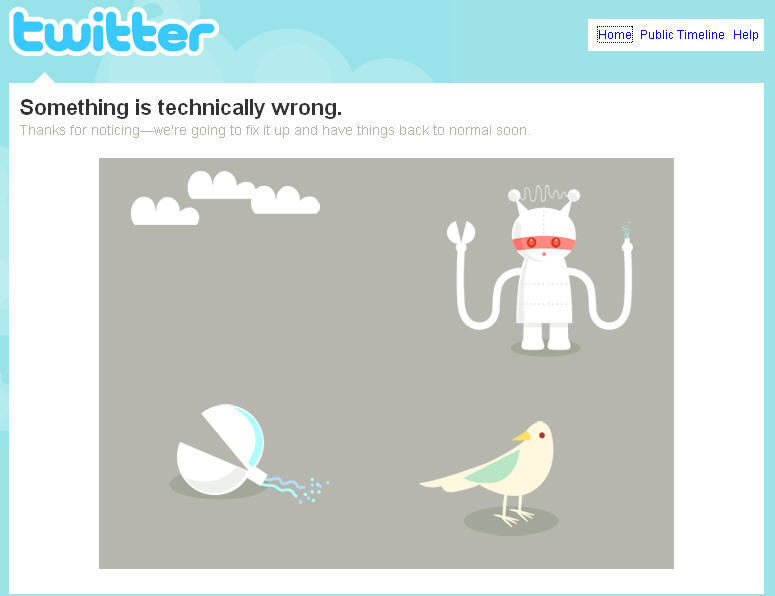Image resolution: width=775 pixels, height=596 pixels.
Task: Click the robot's antenna coil
Action: pyautogui.click(x=544, y=193)
